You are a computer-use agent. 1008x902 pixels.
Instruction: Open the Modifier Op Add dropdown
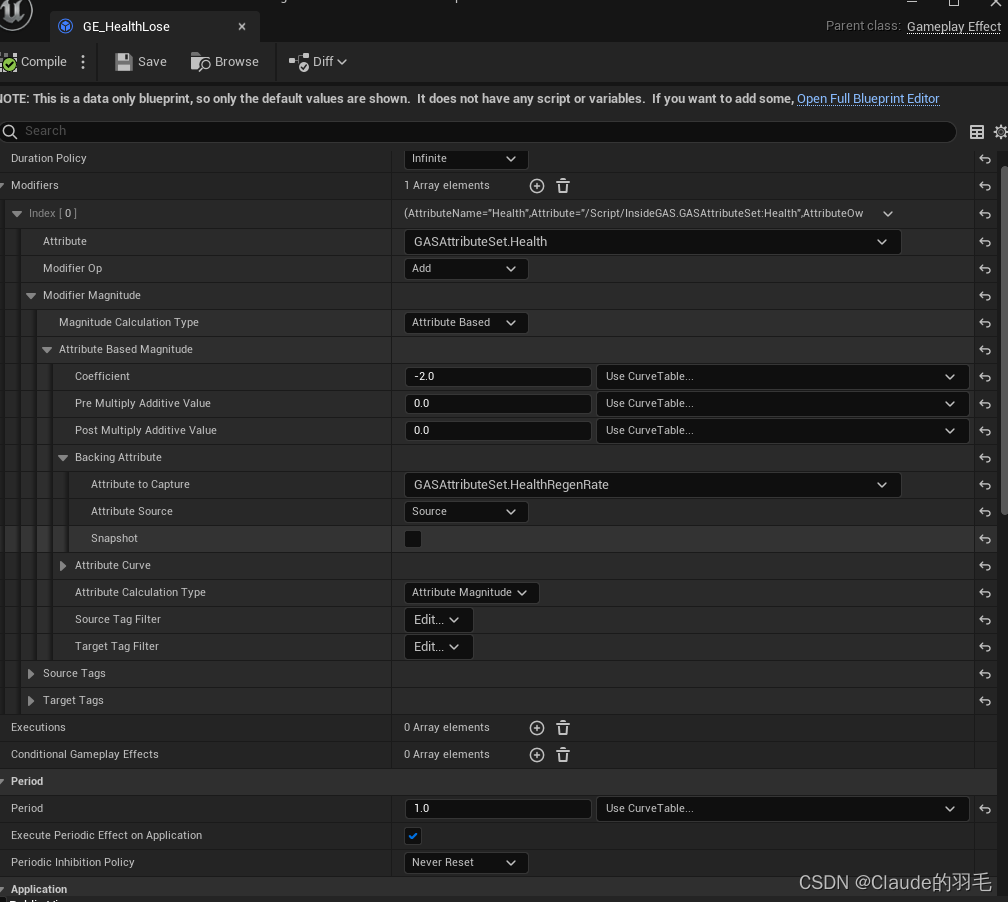click(466, 269)
